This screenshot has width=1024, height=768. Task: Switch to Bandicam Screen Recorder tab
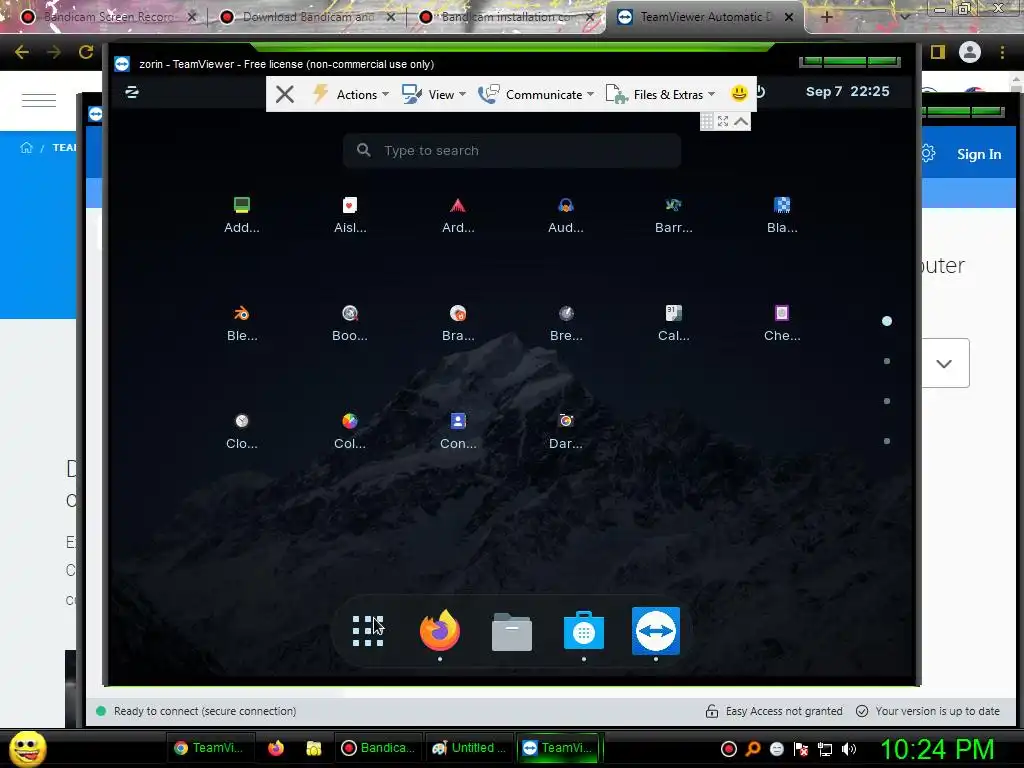tap(107, 17)
